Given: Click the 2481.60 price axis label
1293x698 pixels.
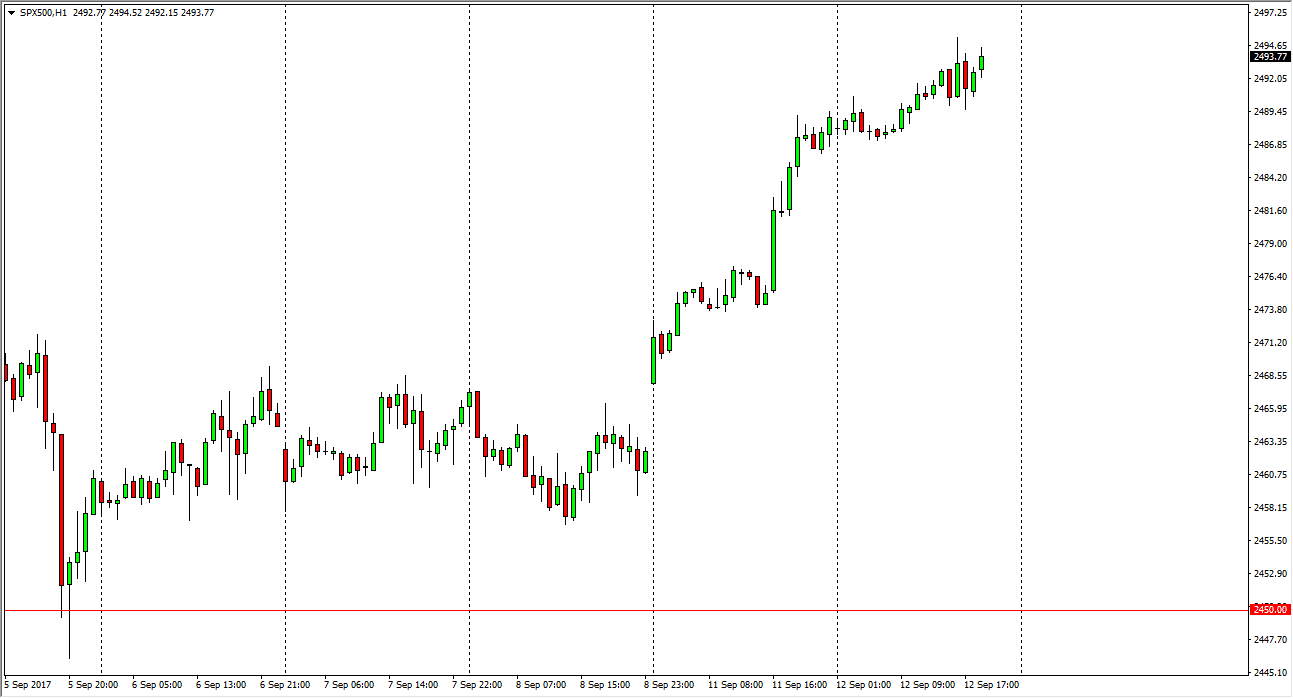Looking at the screenshot, I should 1270,210.
